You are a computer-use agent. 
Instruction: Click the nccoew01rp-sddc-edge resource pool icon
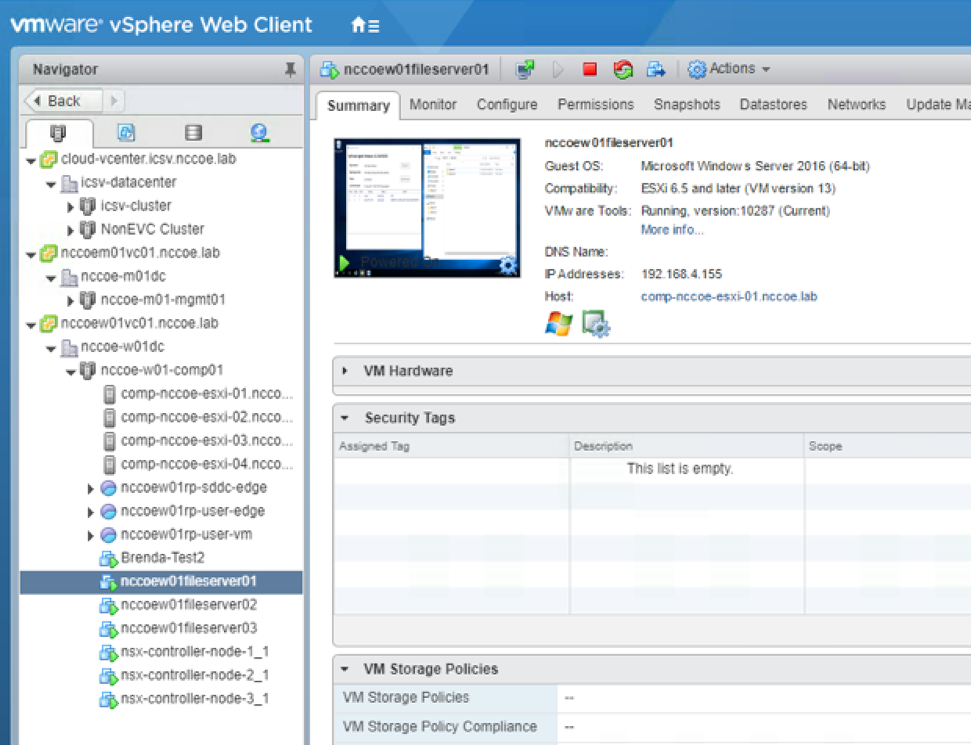108,488
